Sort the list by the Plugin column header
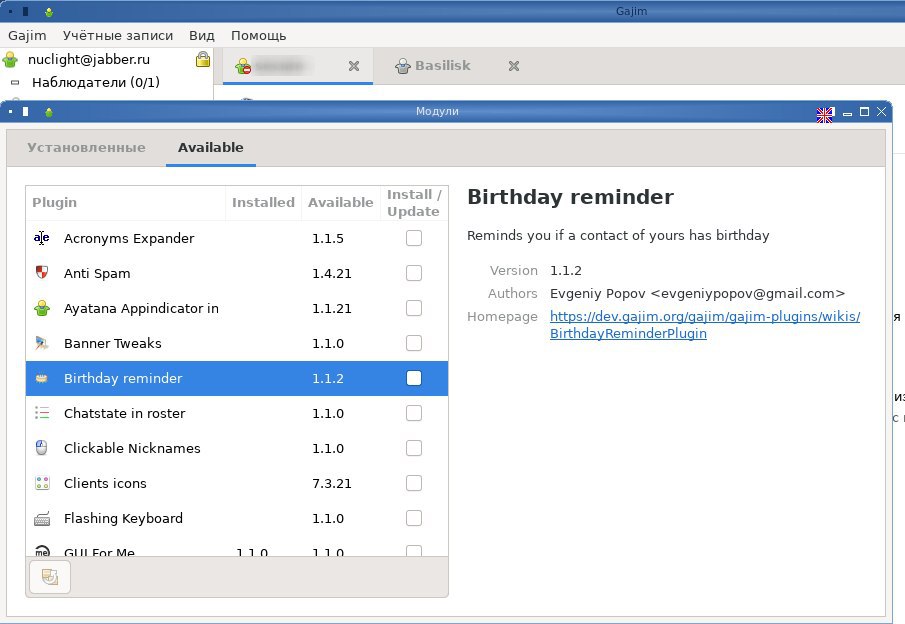Viewport: 905px width, 624px height. click(125, 203)
